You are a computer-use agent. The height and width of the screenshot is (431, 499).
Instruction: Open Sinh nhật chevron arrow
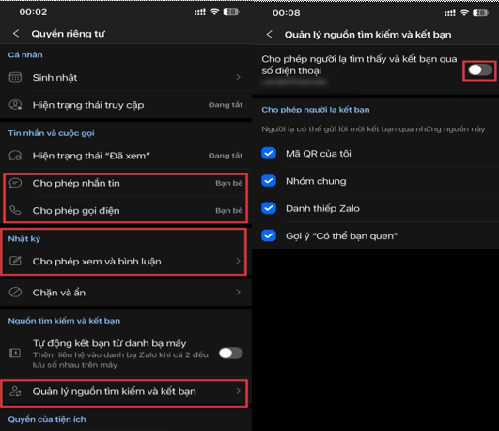point(238,77)
